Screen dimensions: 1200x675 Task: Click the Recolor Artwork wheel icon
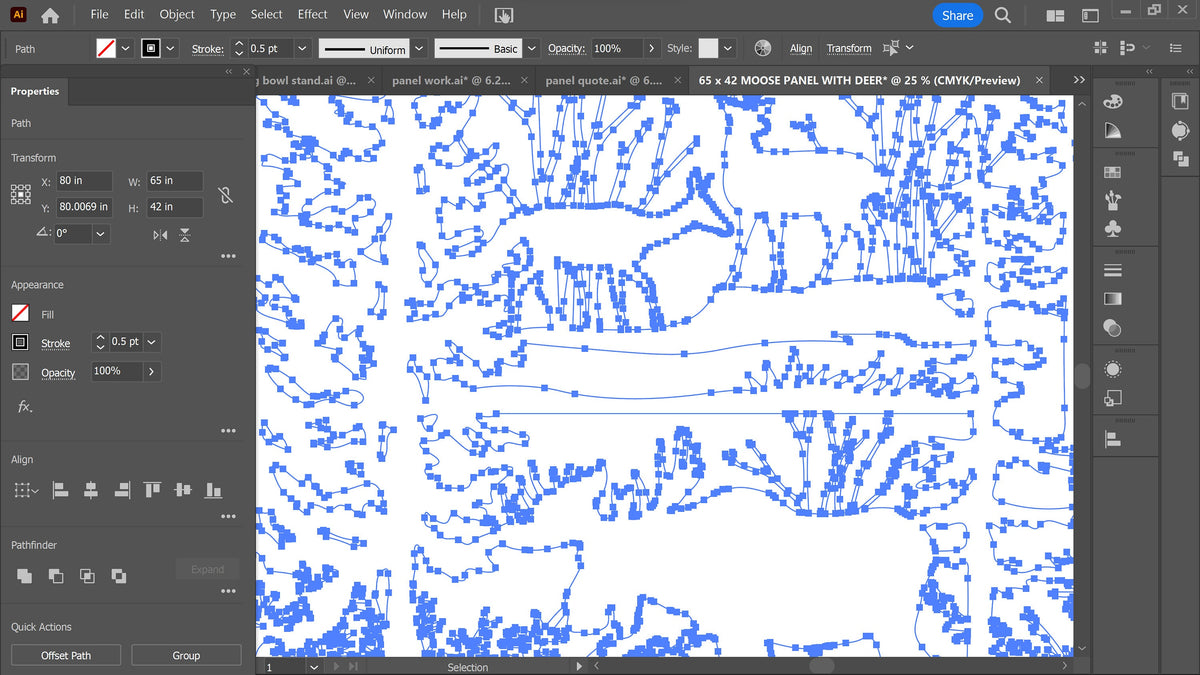[x=763, y=48]
